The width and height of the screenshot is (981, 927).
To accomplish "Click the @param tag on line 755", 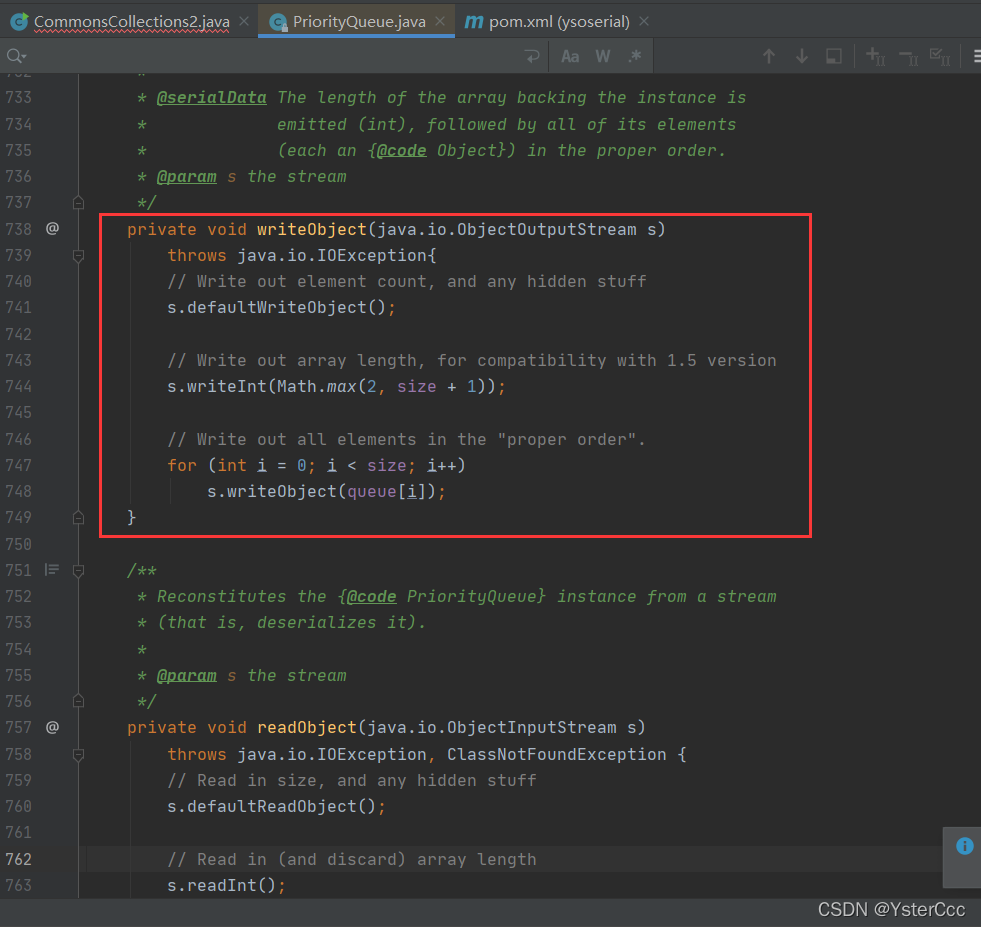I will 186,676.
